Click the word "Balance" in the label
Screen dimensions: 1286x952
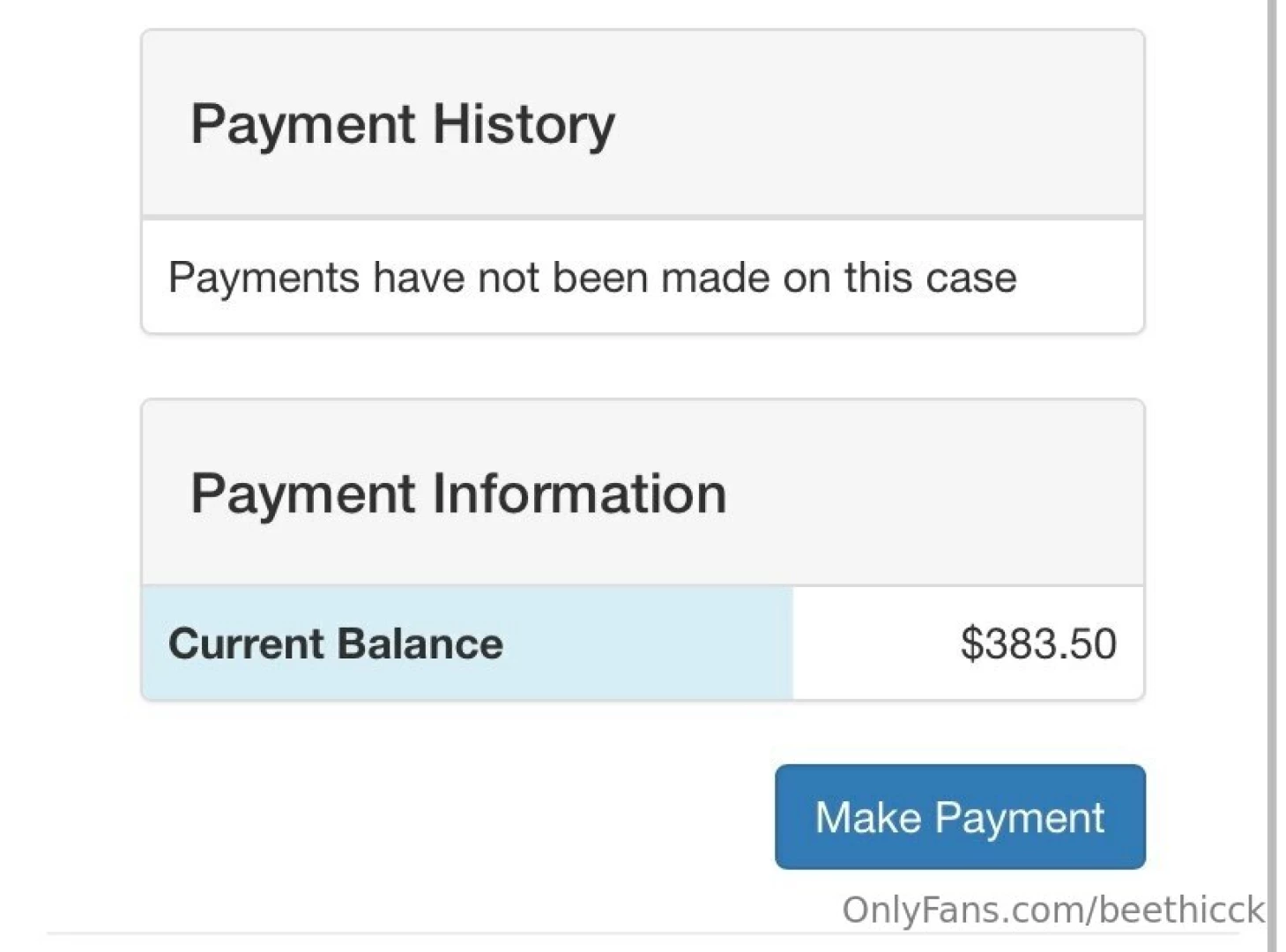[420, 643]
